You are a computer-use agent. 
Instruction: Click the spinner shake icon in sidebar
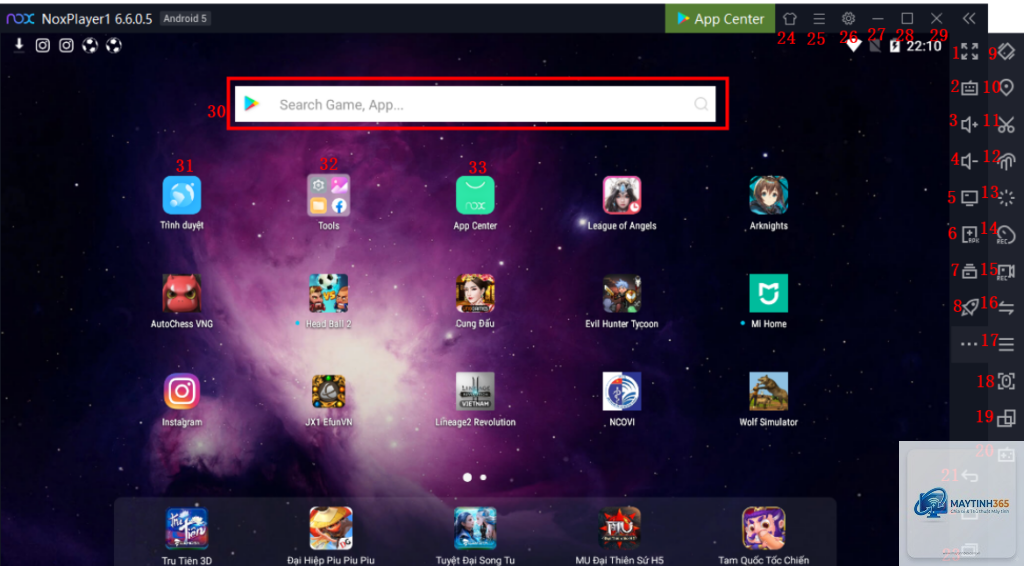point(1006,198)
